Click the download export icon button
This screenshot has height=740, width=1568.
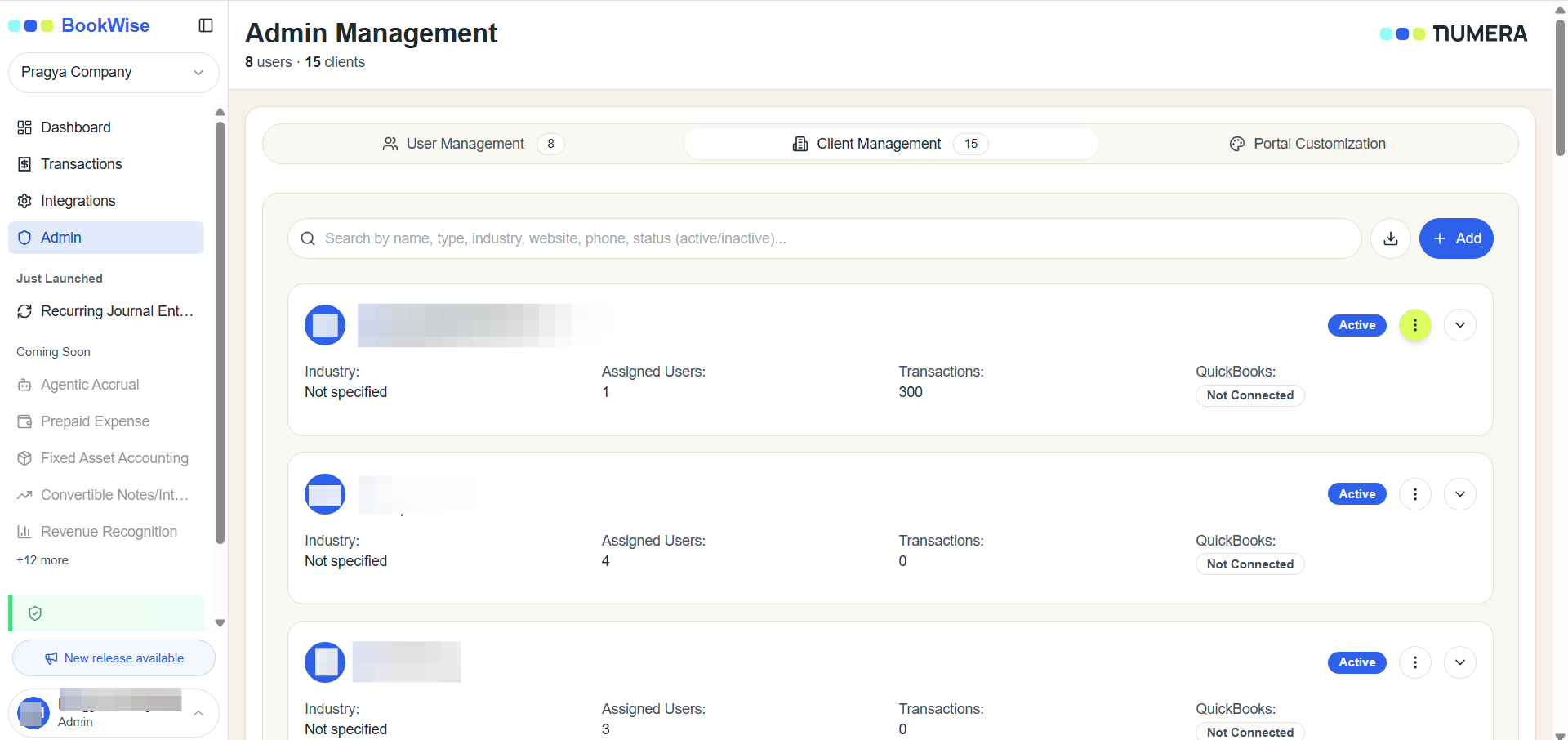point(1391,238)
